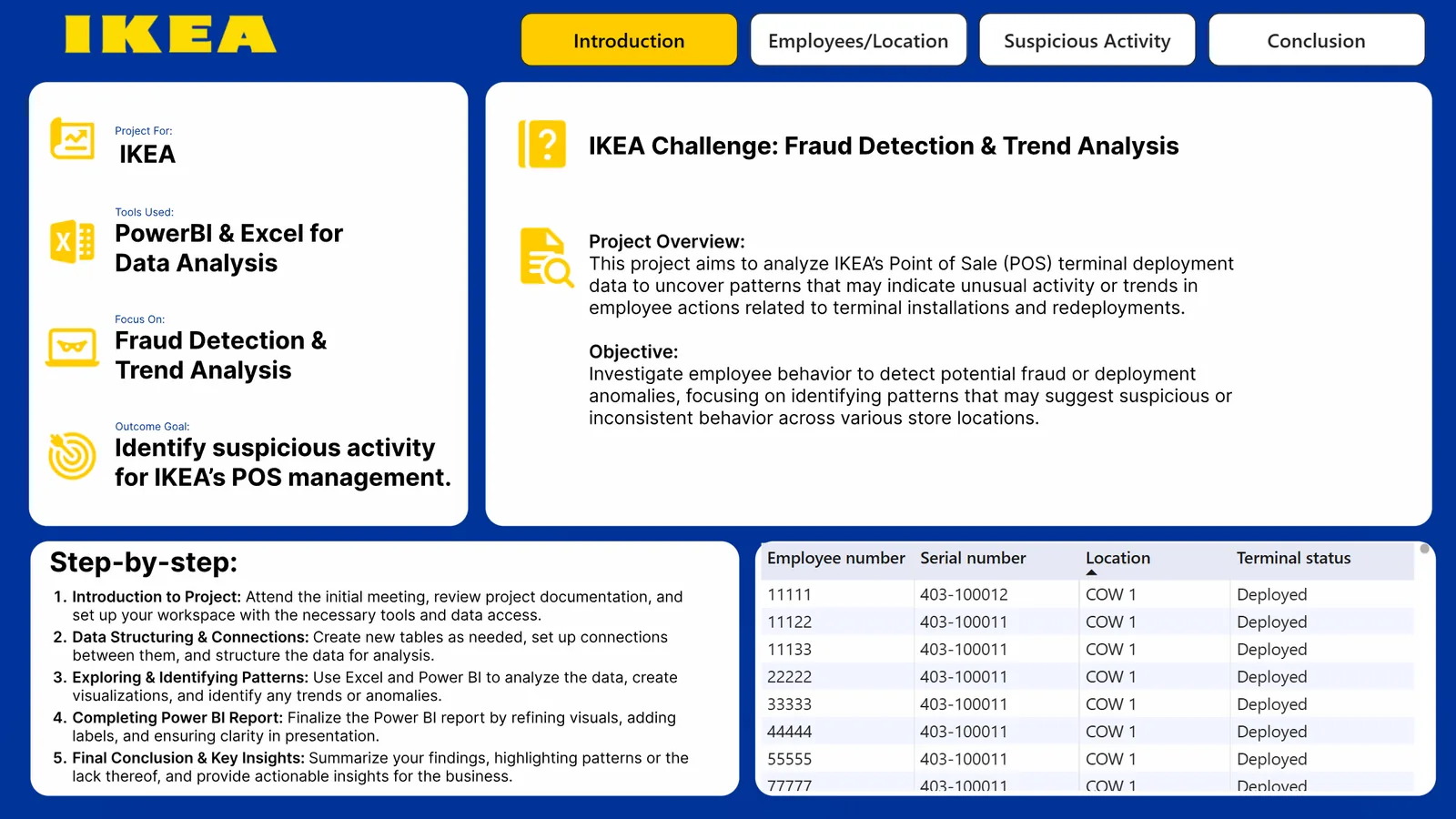Click the Location sort arrow indicator
This screenshot has width=1456, height=819.
point(1091,572)
